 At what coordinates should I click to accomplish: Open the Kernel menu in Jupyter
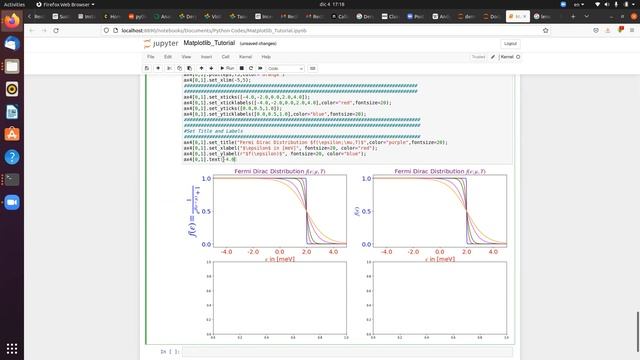(x=245, y=57)
